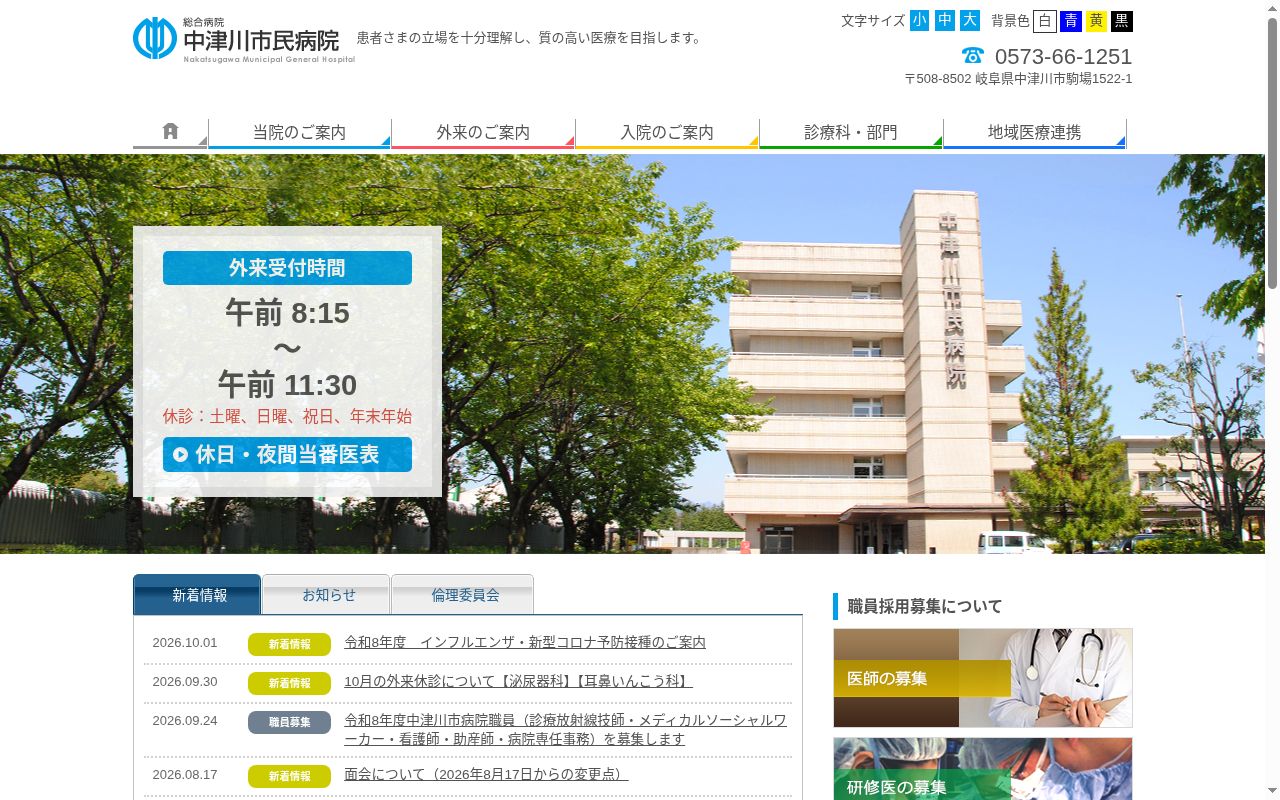Click the date 2026.10.01
Screen dimensions: 1280x800
click(185, 642)
